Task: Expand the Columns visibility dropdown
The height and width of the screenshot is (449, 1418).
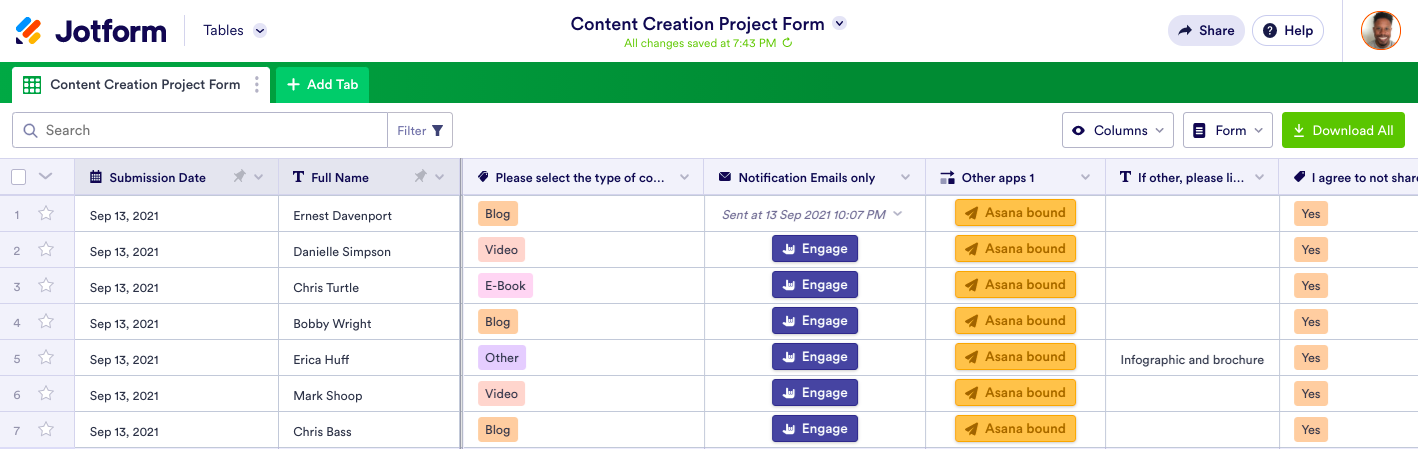Action: click(1117, 130)
